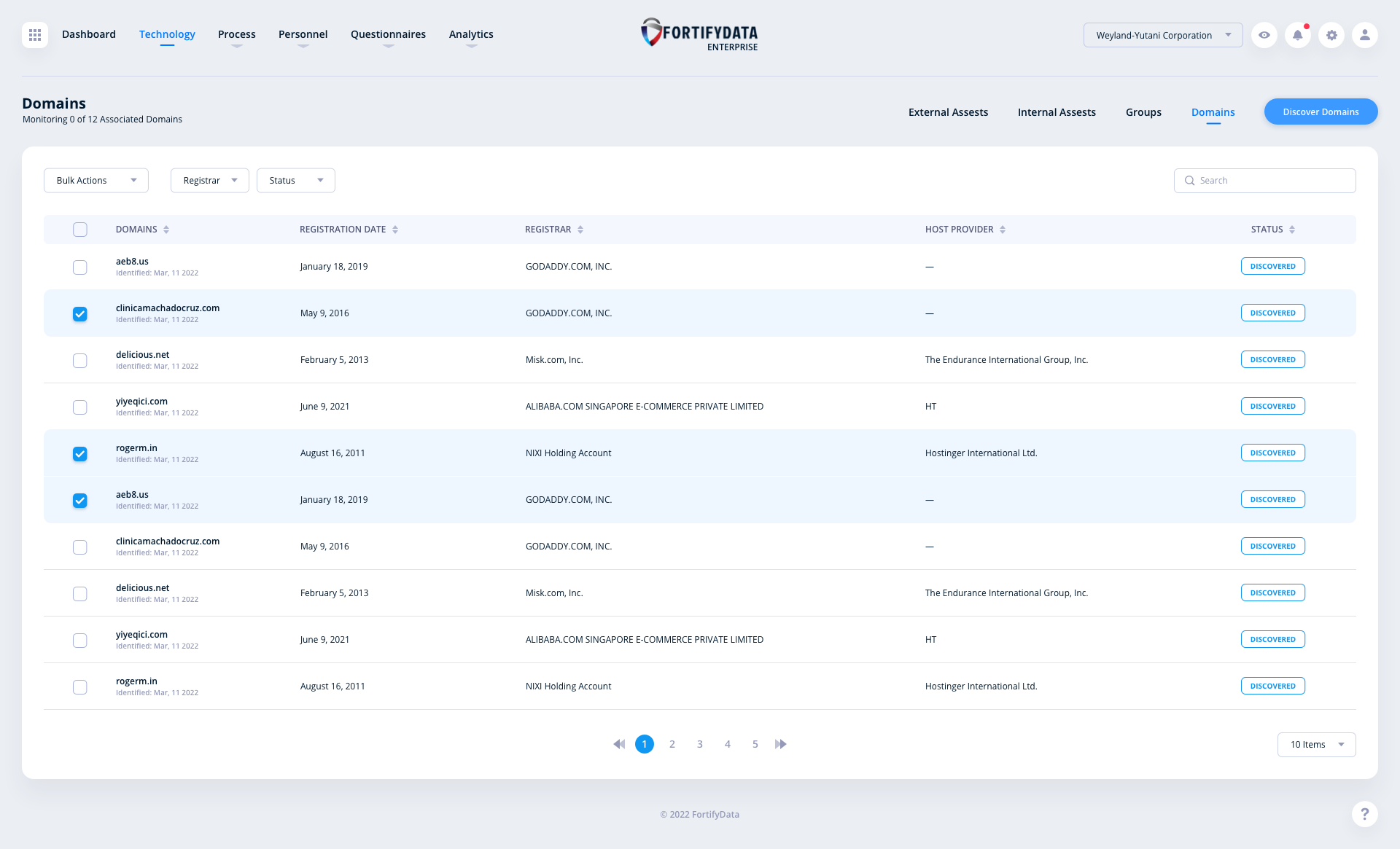The width and height of the screenshot is (1400, 849).
Task: Jump to last page arrow icon
Action: coord(781,744)
